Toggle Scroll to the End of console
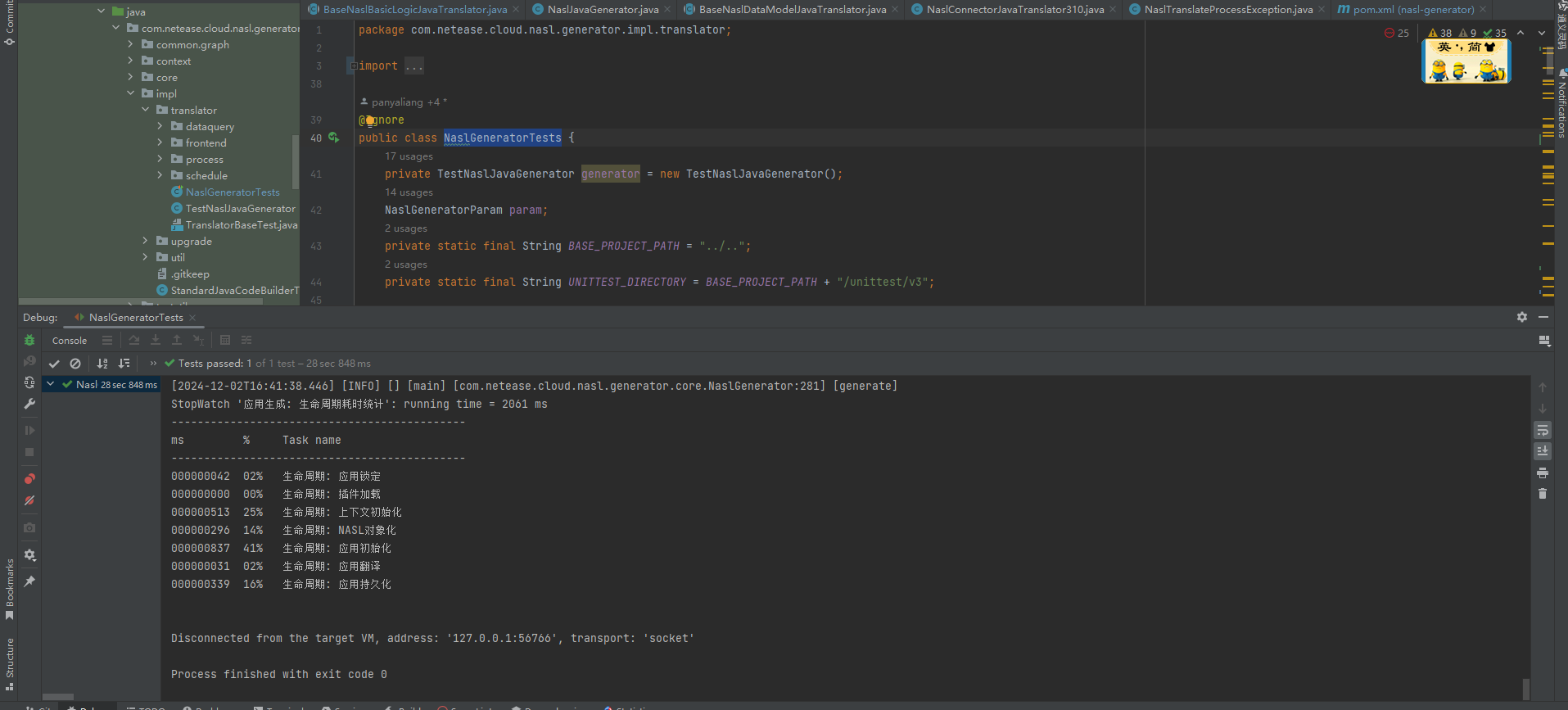Image resolution: width=1568 pixels, height=710 pixels. [x=1543, y=451]
